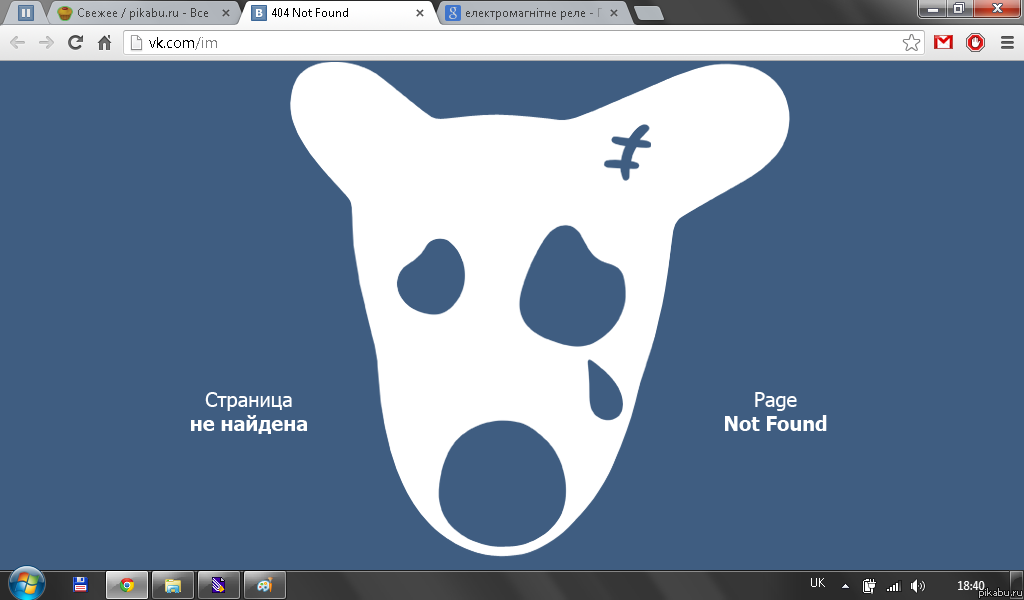Open Windows Explorer from the taskbar

(173, 585)
